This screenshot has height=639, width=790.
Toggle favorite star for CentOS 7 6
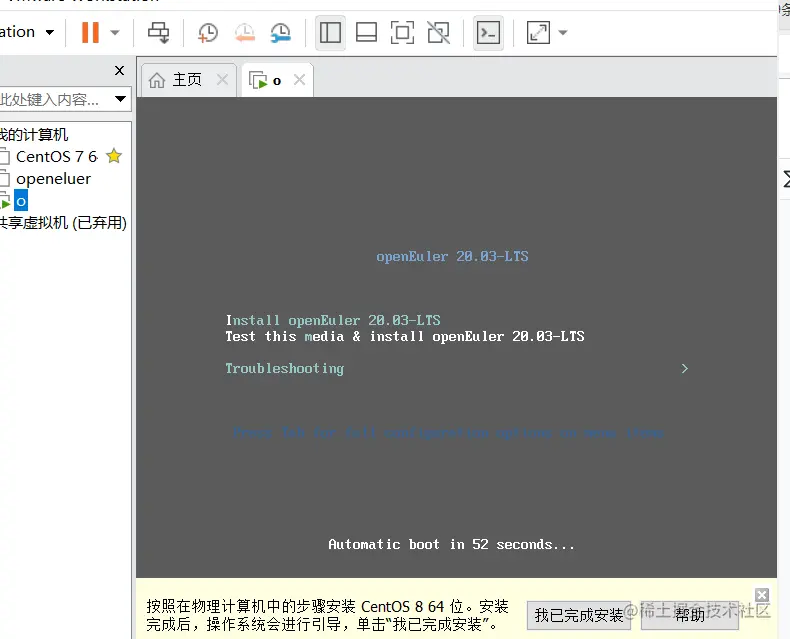click(x=114, y=156)
